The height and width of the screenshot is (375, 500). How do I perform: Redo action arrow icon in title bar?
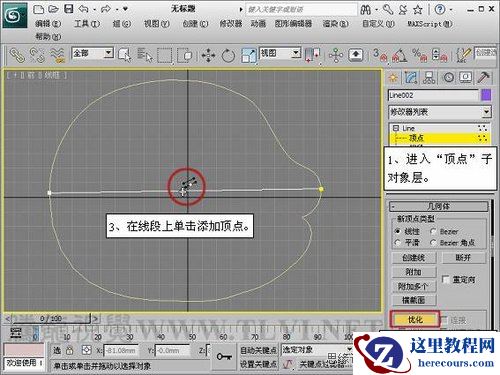(106, 9)
